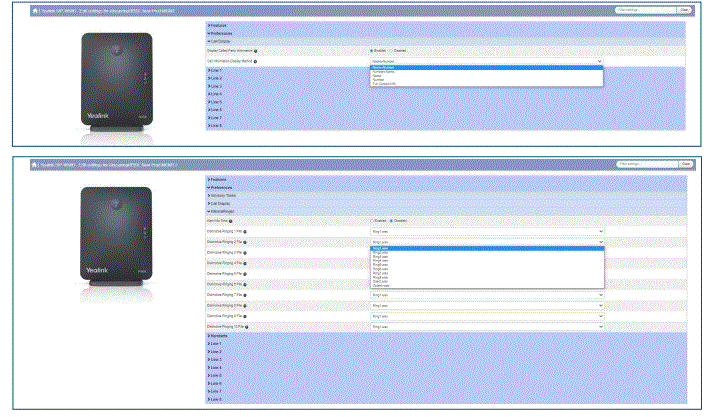
Task: Select the Disabled radio in the bottom screenshot
Action: 391,221
